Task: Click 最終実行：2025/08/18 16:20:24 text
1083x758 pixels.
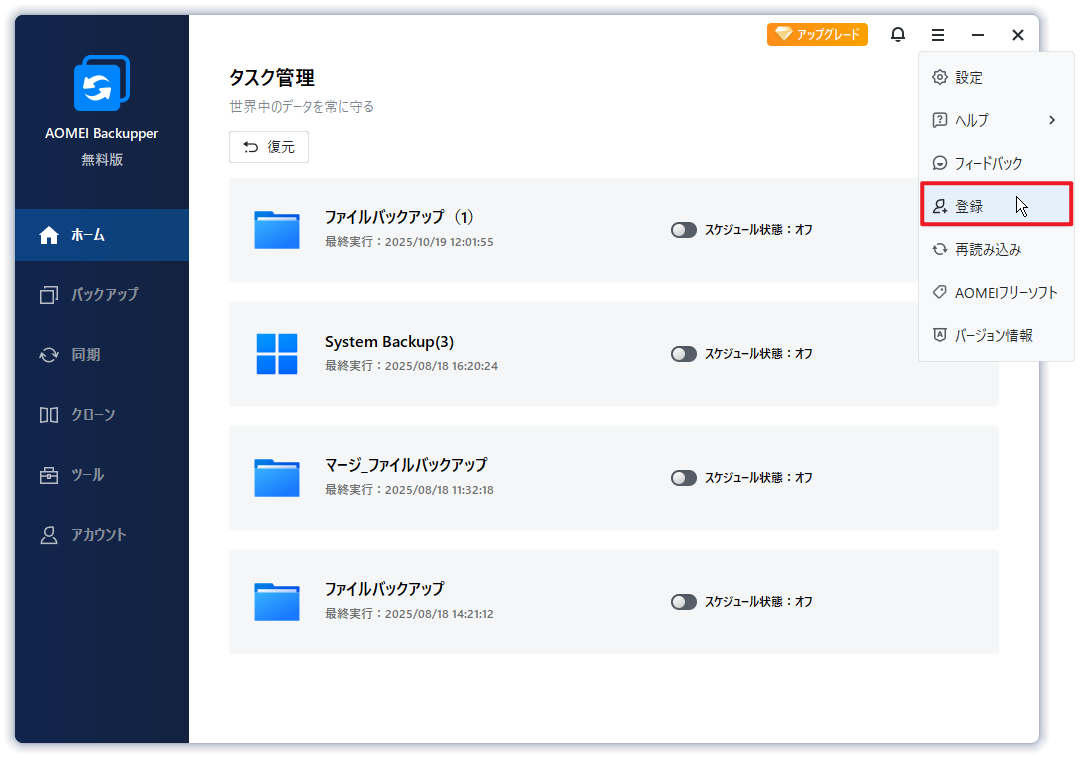Action: coord(411,366)
